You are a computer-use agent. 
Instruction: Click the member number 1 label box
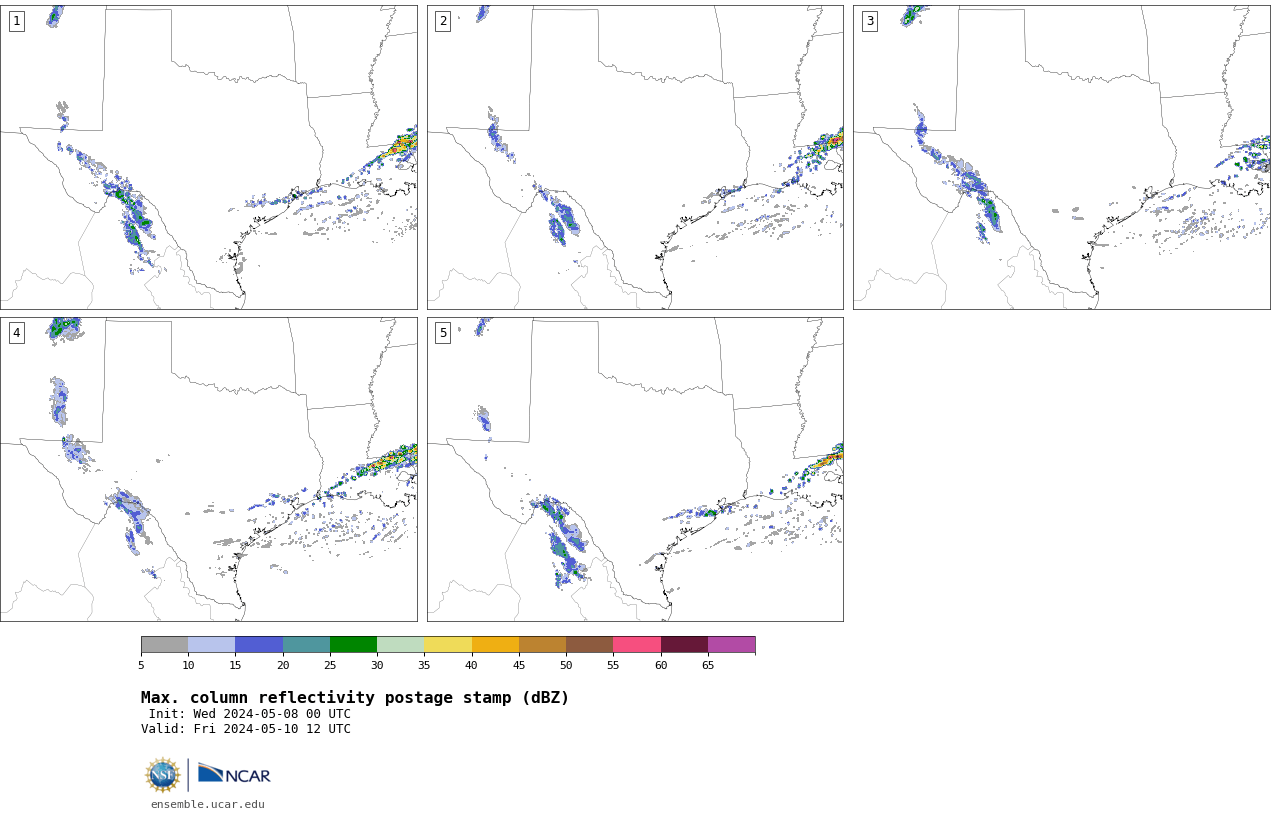point(16,21)
